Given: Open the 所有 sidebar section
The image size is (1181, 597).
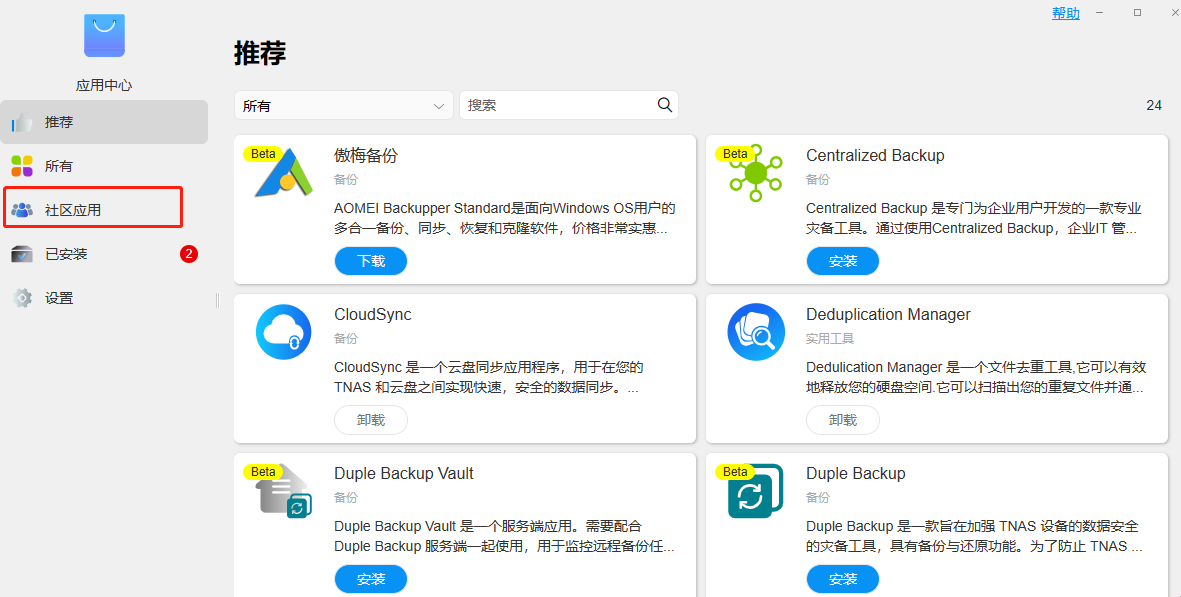Looking at the screenshot, I should coord(104,166).
